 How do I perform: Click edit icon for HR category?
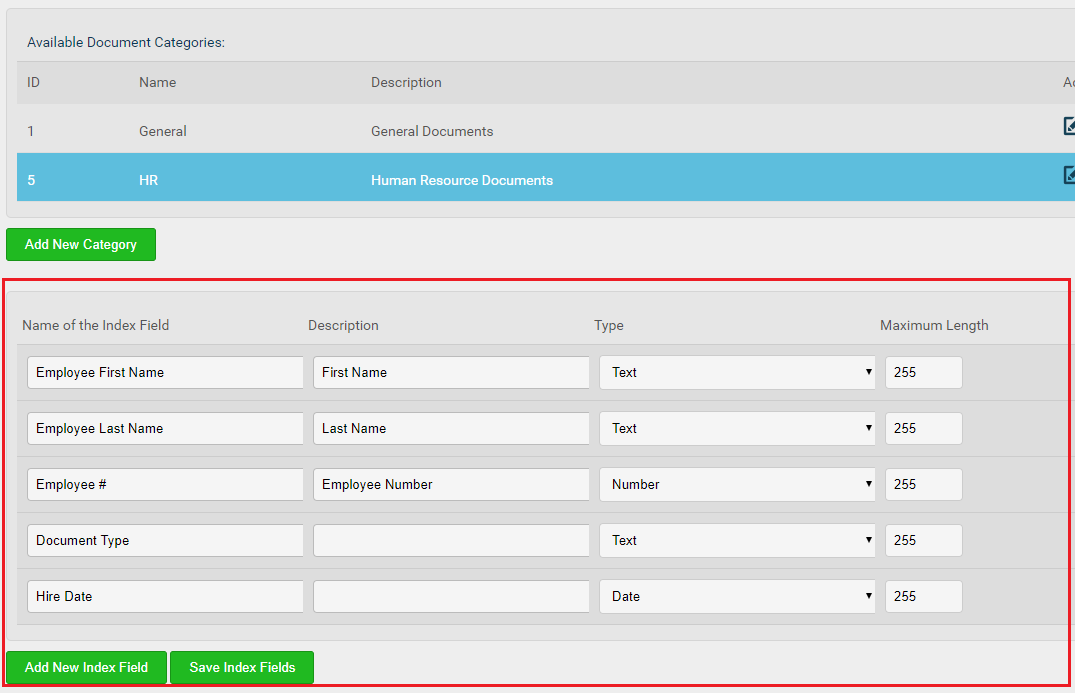(1069, 175)
